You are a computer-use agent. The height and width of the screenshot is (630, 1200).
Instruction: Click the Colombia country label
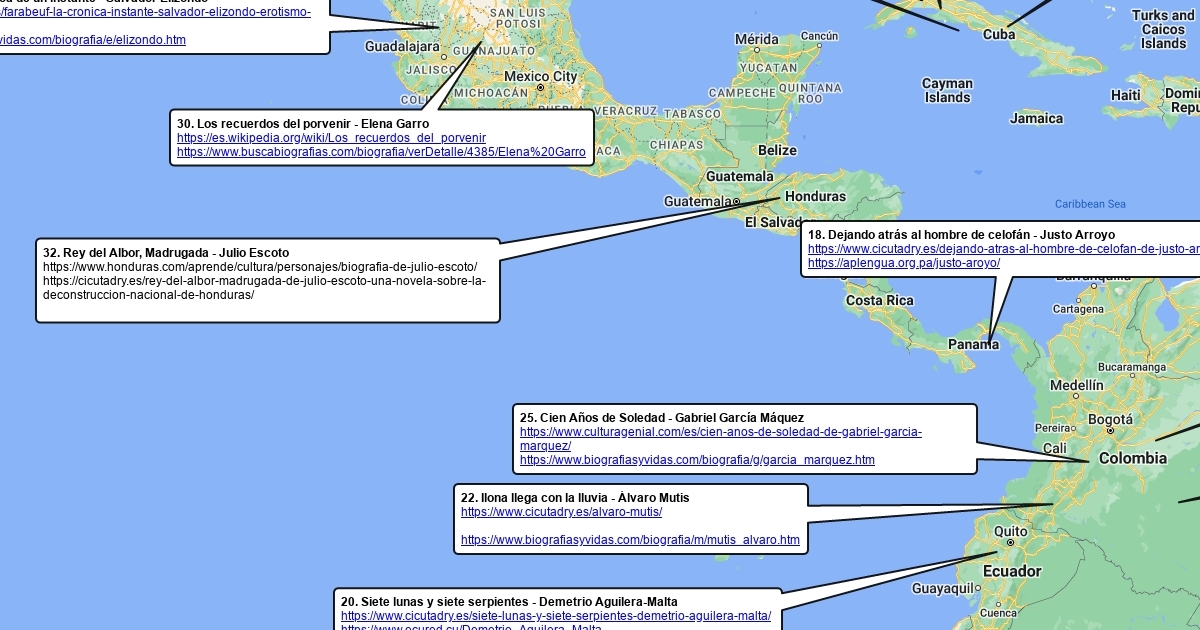point(1133,458)
